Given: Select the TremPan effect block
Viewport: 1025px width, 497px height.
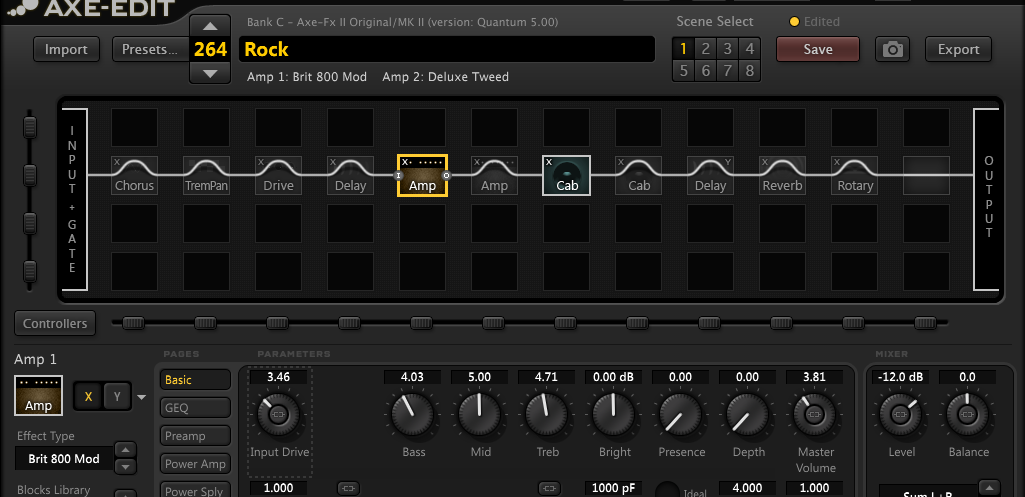Looking at the screenshot, I should tap(206, 175).
